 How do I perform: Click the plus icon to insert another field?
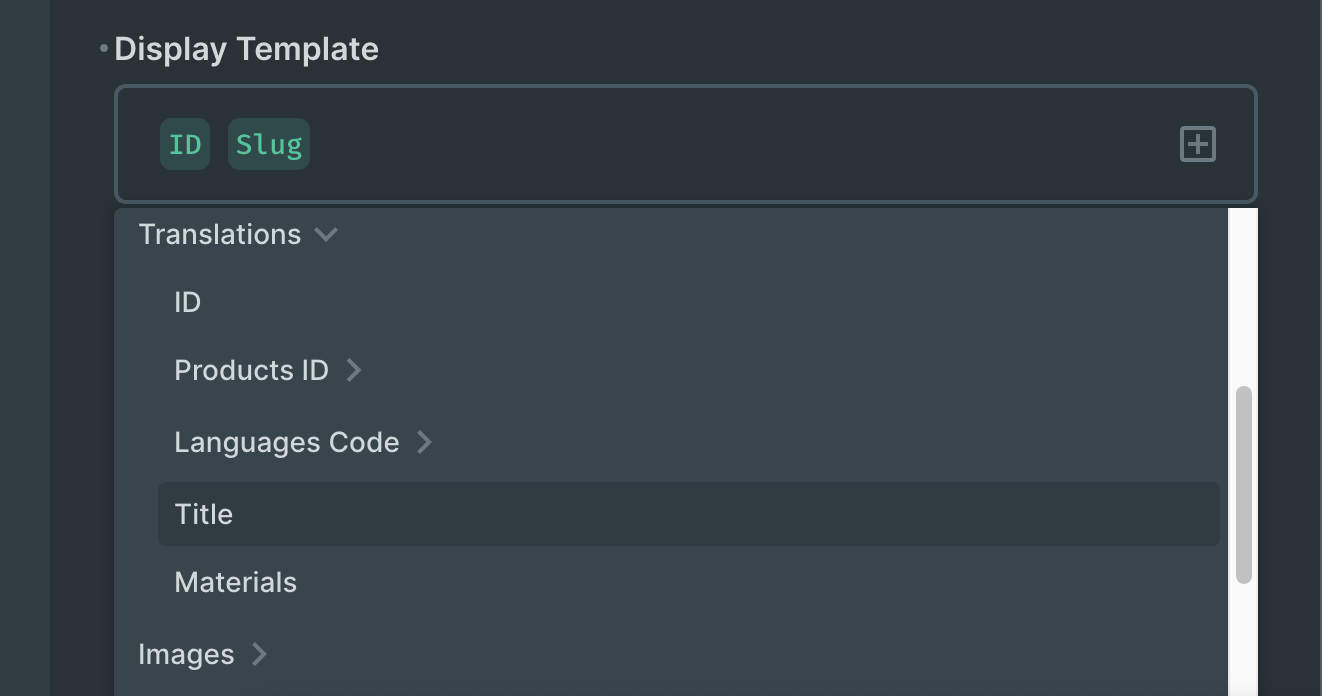pyautogui.click(x=1197, y=144)
